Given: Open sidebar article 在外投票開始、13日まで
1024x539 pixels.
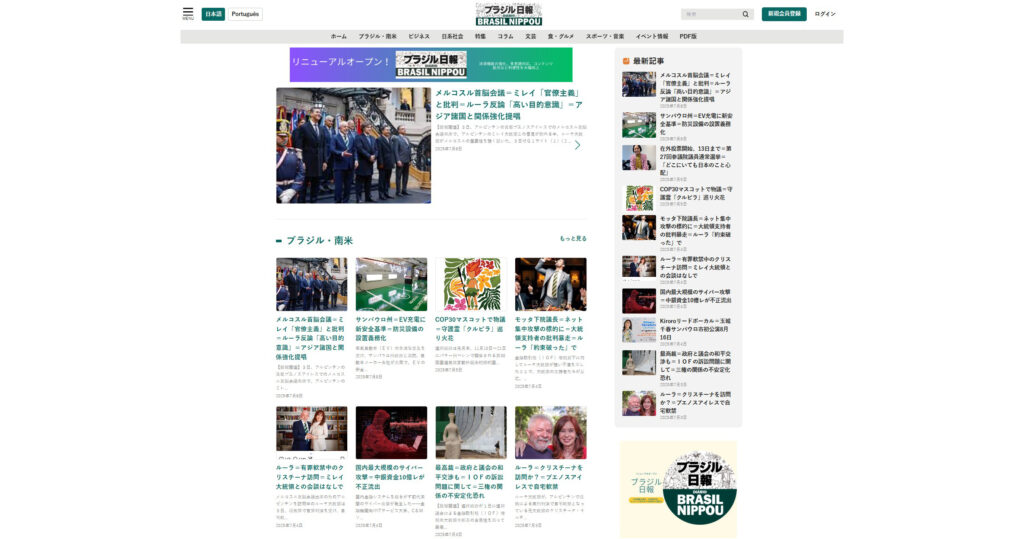Looking at the screenshot, I should point(696,161).
